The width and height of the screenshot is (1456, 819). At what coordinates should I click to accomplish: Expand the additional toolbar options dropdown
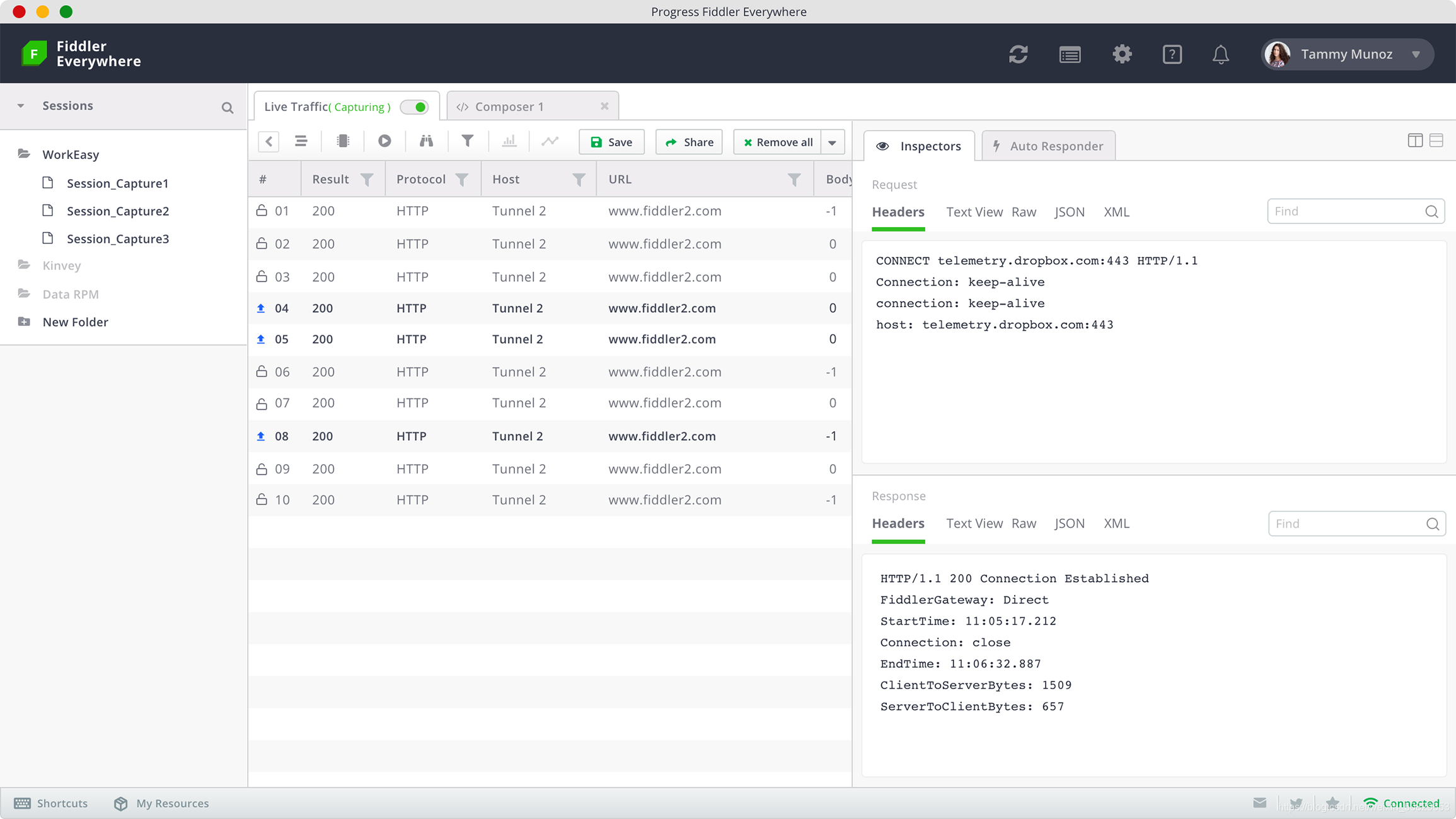pyautogui.click(x=832, y=142)
